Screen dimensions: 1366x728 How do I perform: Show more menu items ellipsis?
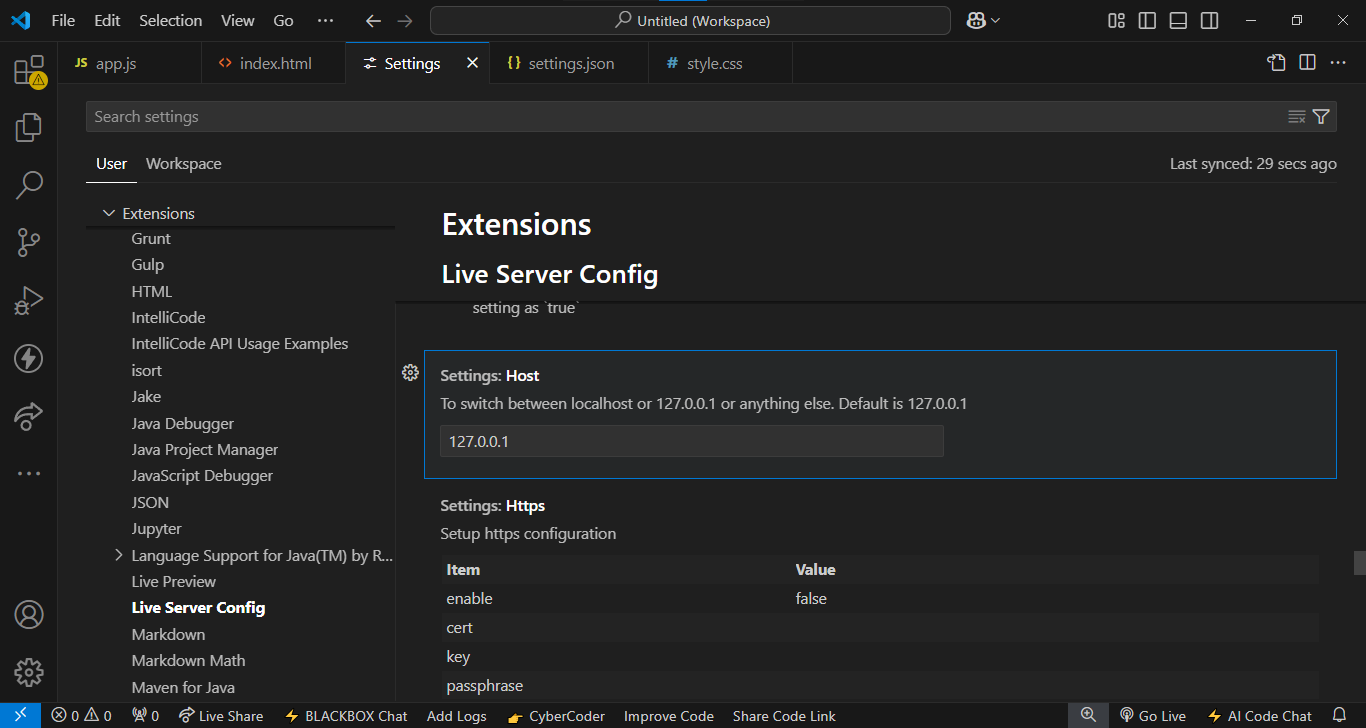[325, 20]
